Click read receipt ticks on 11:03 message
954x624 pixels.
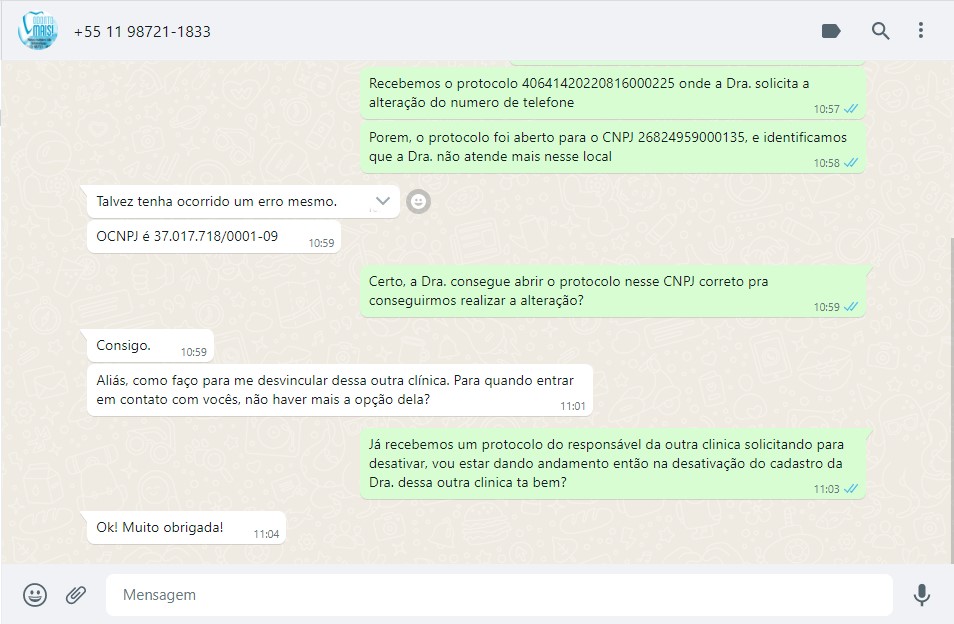pyautogui.click(x=851, y=488)
